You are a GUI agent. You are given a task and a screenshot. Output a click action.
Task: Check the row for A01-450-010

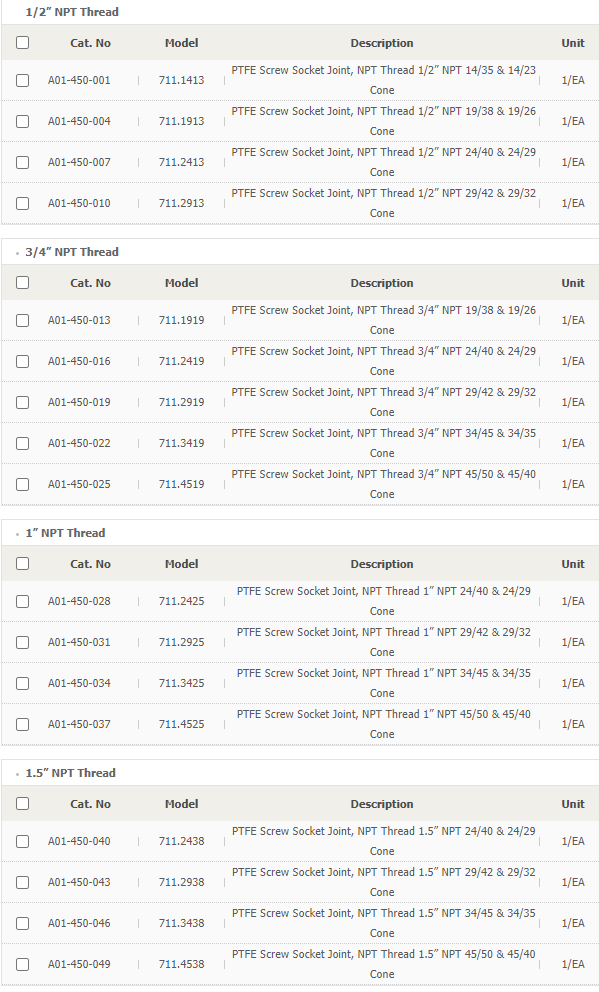click(x=22, y=204)
